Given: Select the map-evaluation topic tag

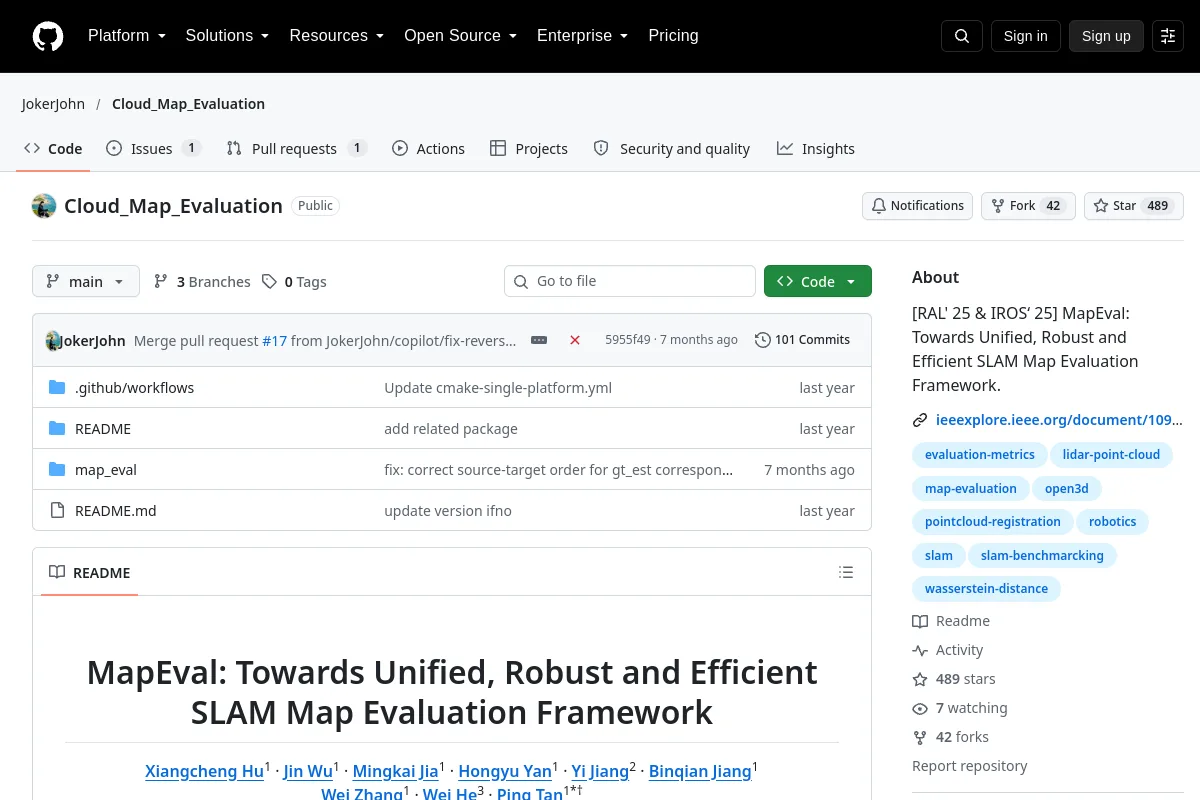Looking at the screenshot, I should (971, 489).
